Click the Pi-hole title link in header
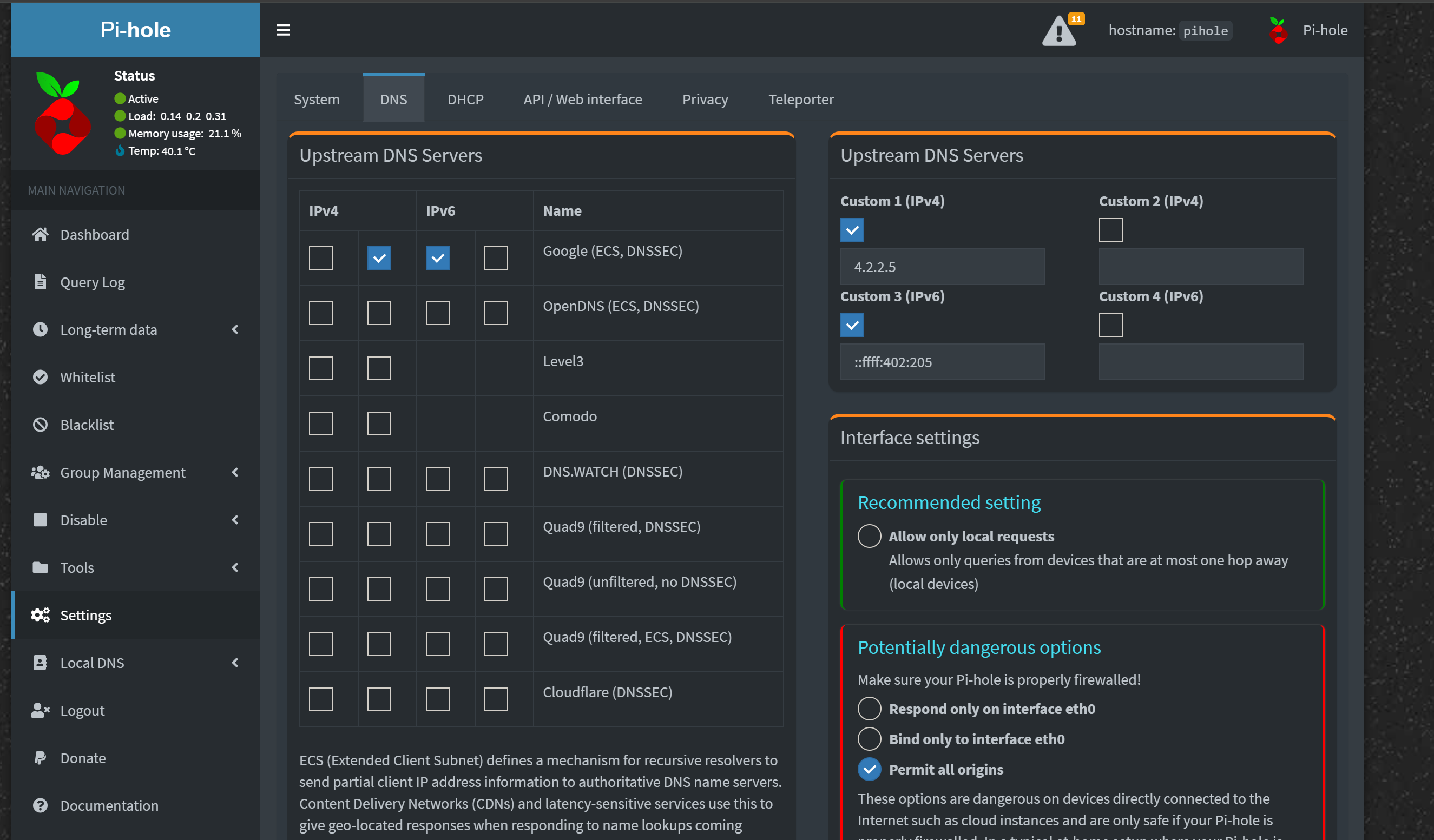Screen dimensions: 1434x840 point(135,30)
